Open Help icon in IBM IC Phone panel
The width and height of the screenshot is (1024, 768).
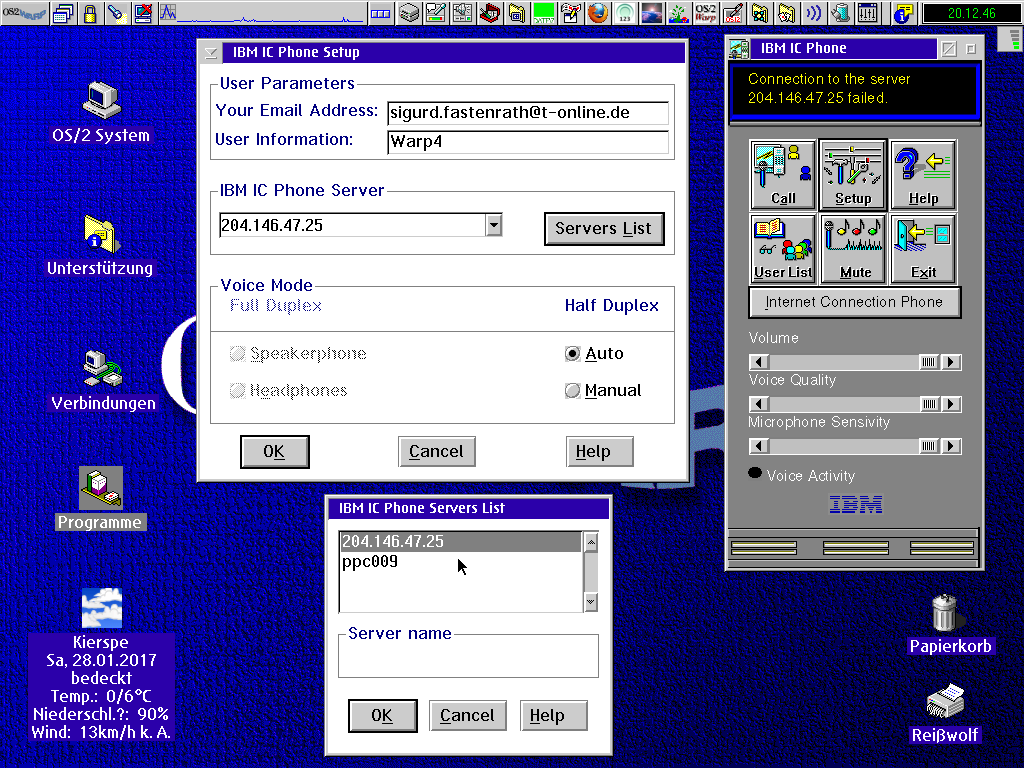923,175
